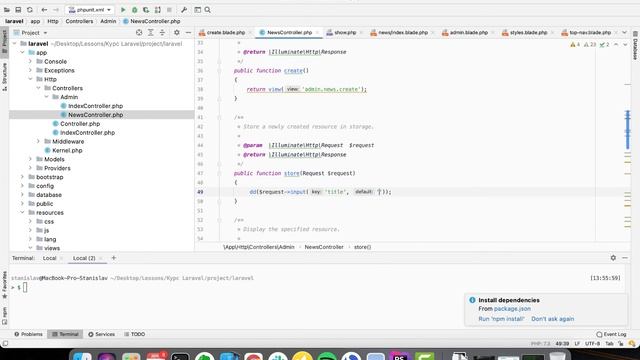Viewport: 640px width, 360px height.
Task: Click the Save All toolbar icon
Action: pos(18,10)
